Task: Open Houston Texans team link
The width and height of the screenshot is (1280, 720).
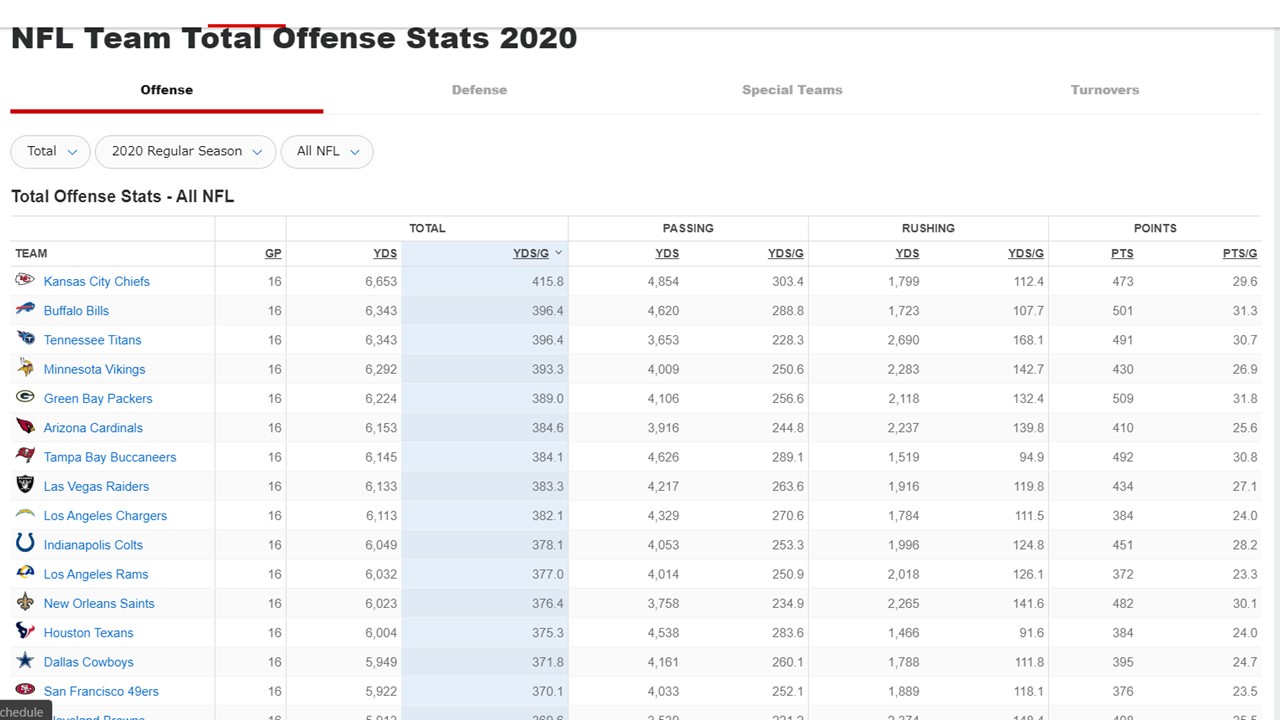Action: pos(88,632)
